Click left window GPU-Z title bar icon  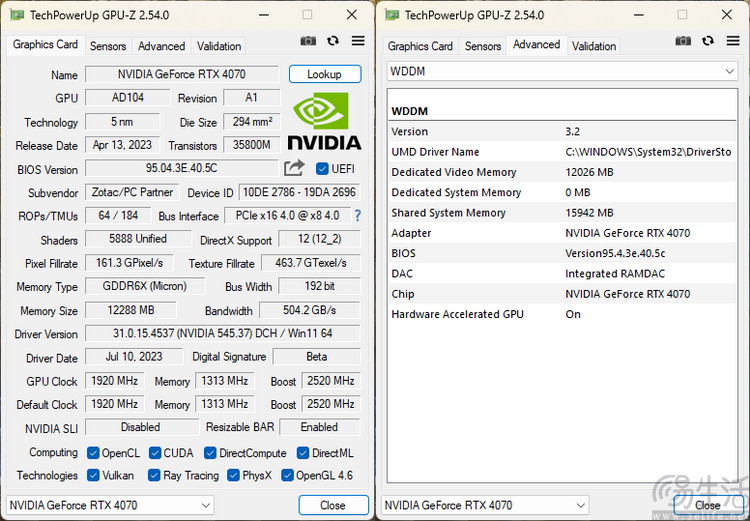(17, 15)
